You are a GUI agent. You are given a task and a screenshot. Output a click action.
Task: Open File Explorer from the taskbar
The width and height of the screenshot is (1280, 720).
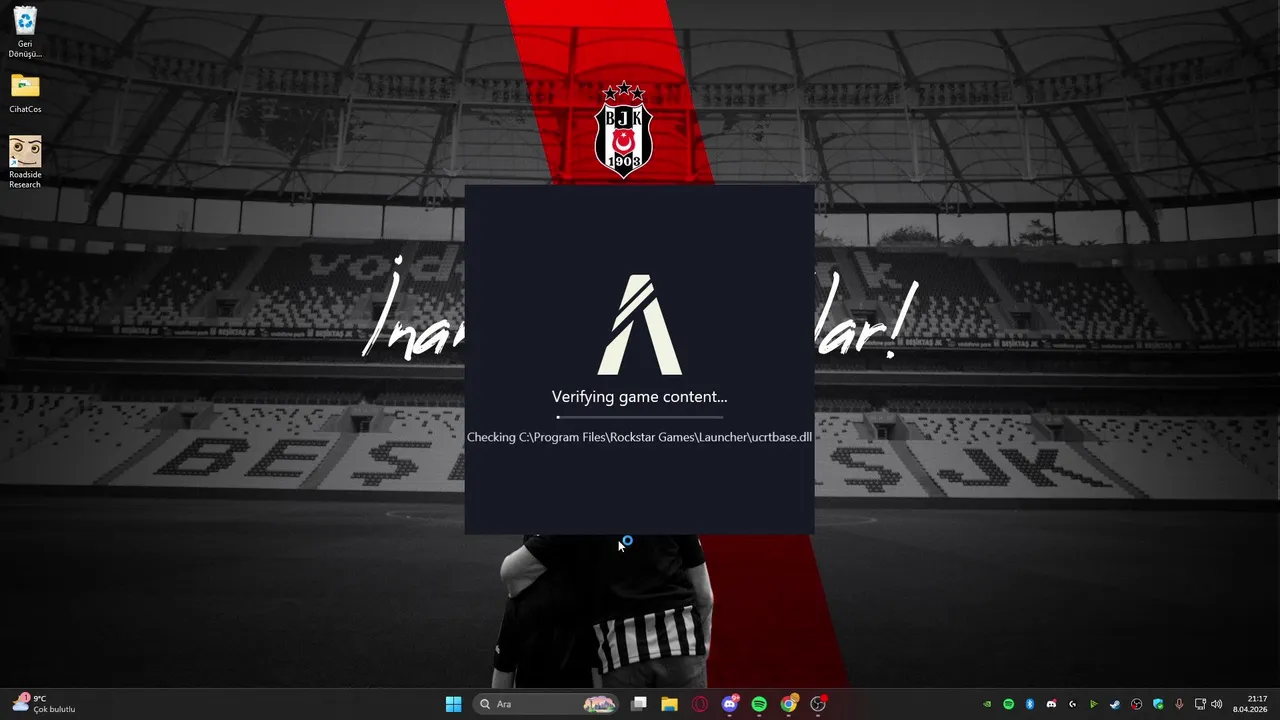click(670, 704)
